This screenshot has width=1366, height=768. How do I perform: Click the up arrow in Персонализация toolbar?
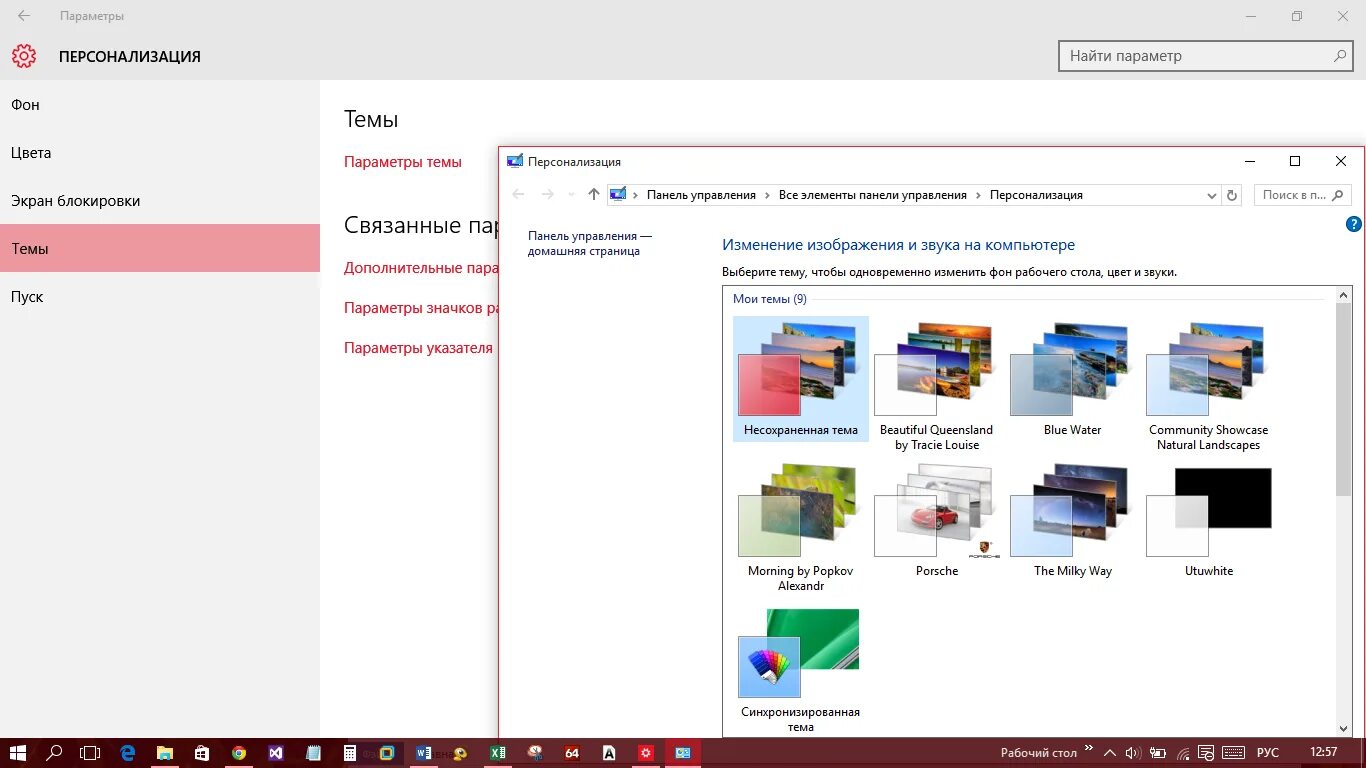click(594, 195)
